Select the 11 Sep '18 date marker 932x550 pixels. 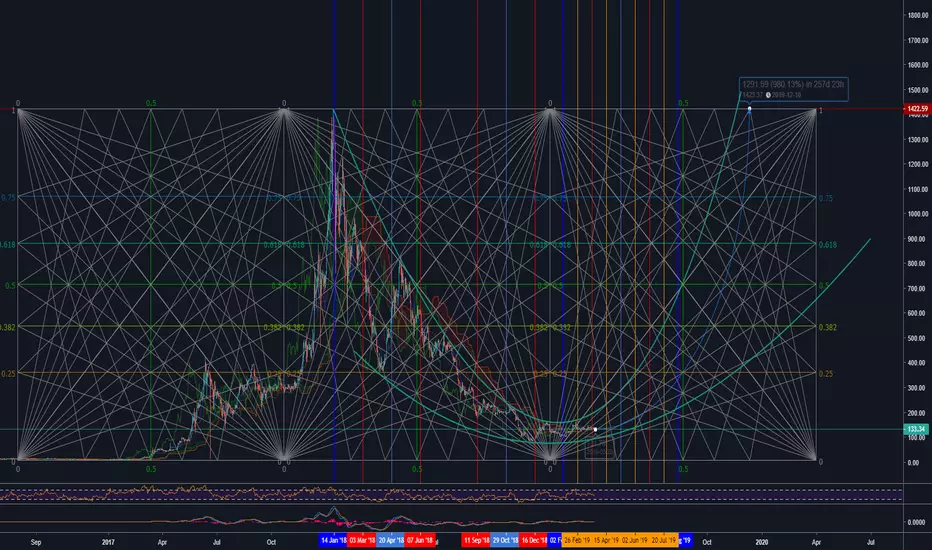(476, 540)
